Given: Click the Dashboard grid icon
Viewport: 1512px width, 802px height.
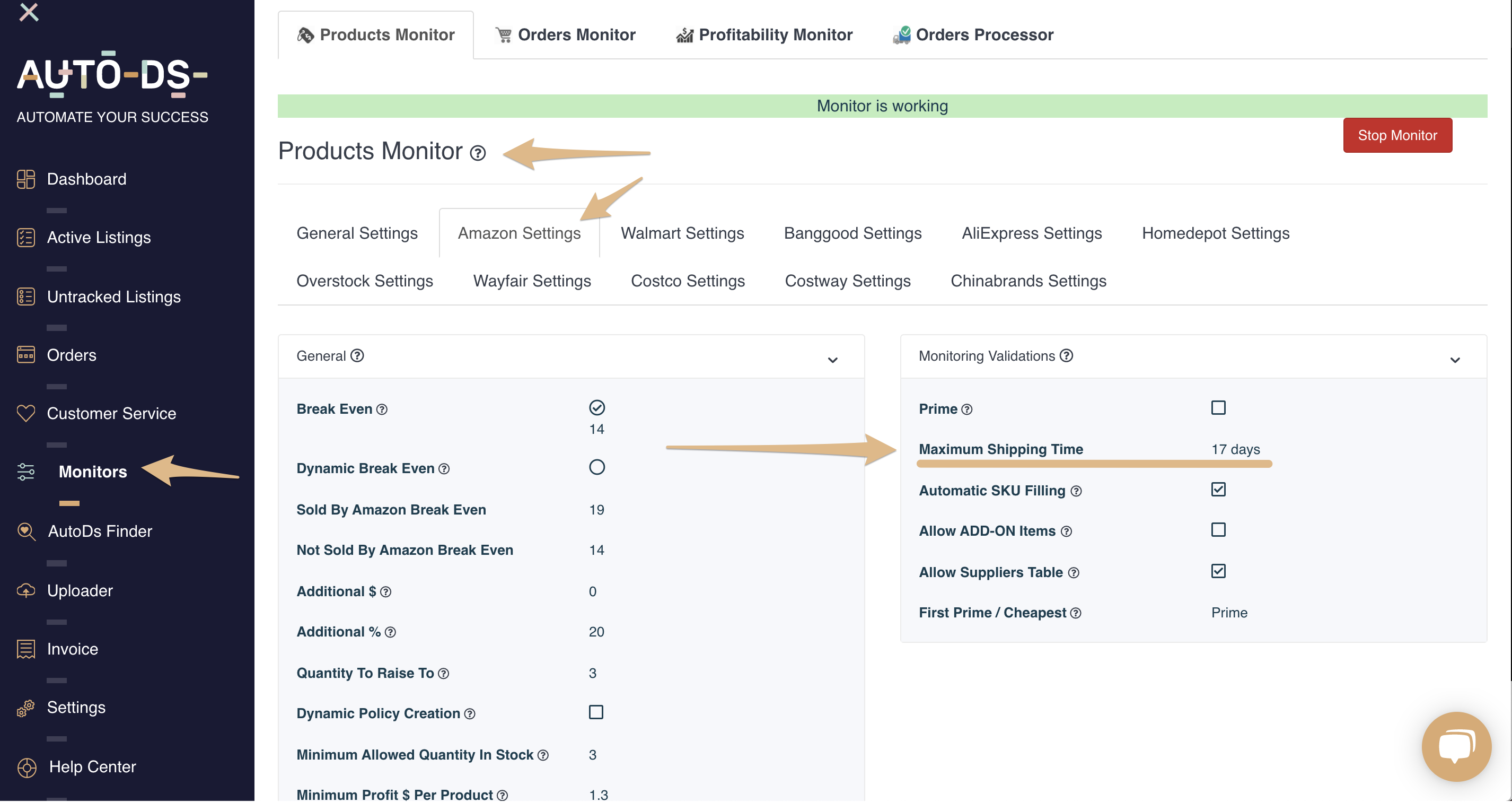Looking at the screenshot, I should pos(26,179).
